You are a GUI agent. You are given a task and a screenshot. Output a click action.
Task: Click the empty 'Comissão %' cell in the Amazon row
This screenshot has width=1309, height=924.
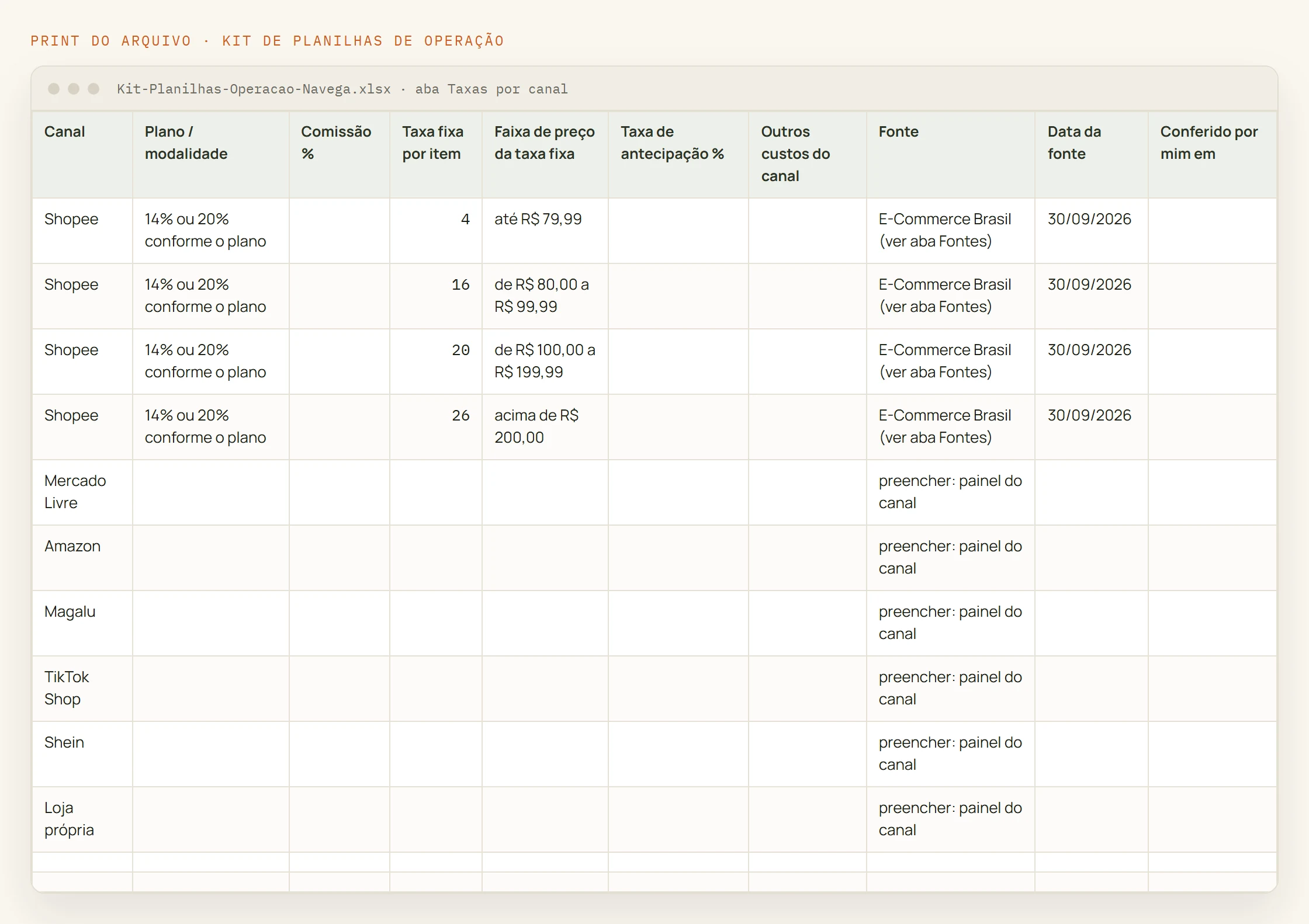tap(340, 558)
